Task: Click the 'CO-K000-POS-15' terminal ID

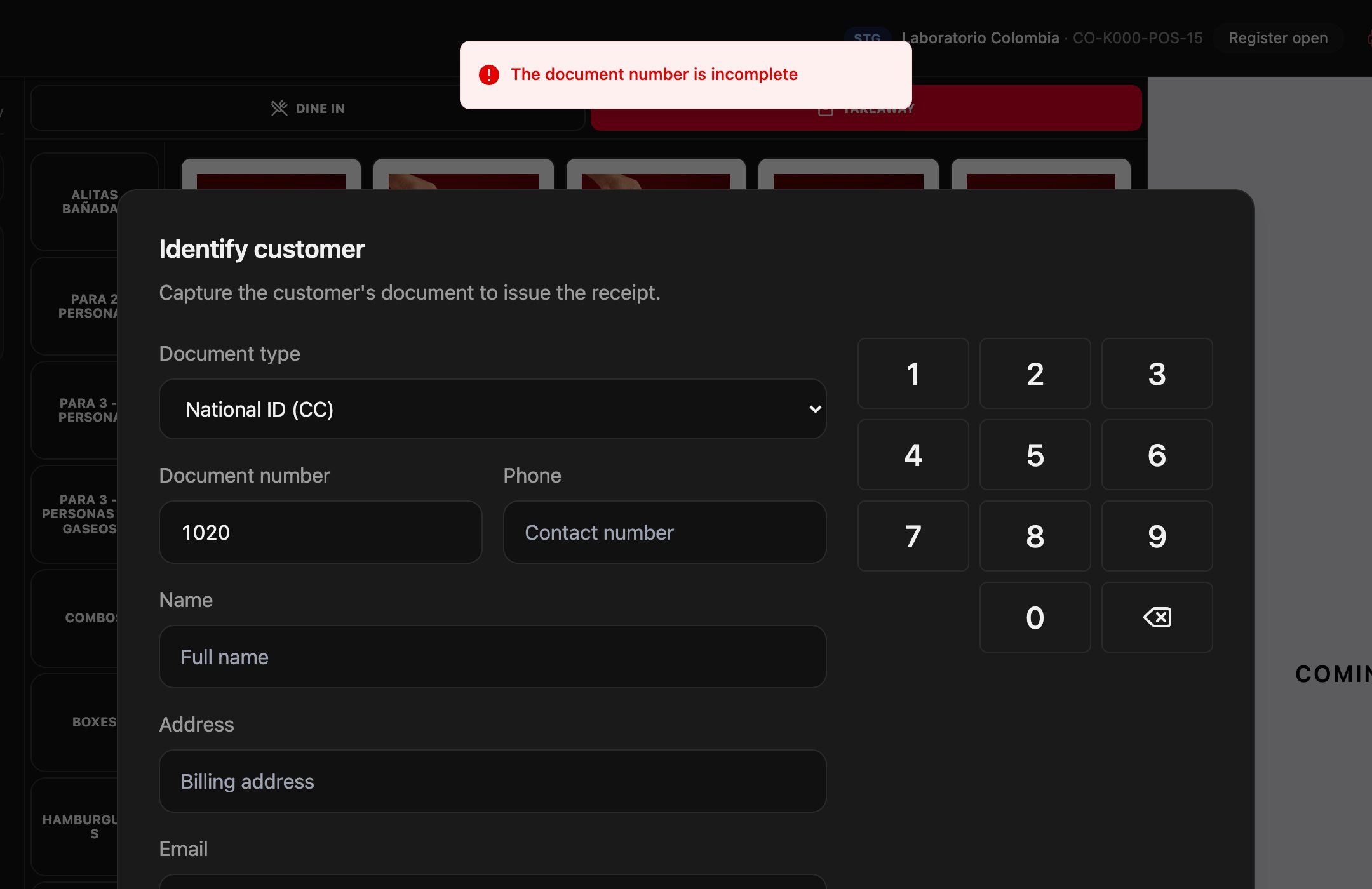Action: point(1138,38)
